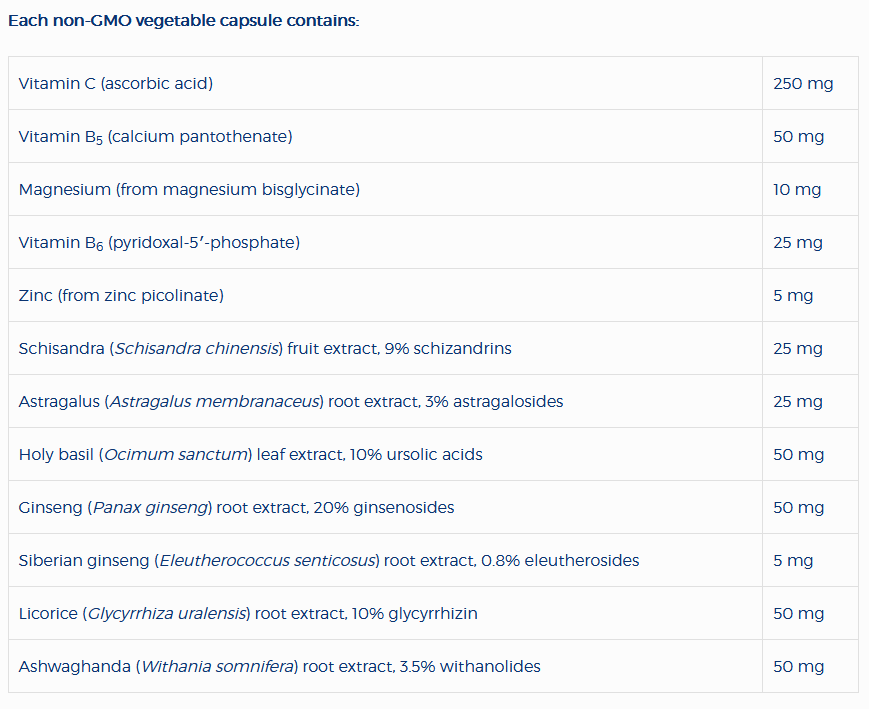Select the Ashwagandha 50 mg dosage cell
This screenshot has width=869, height=709.
click(798, 666)
